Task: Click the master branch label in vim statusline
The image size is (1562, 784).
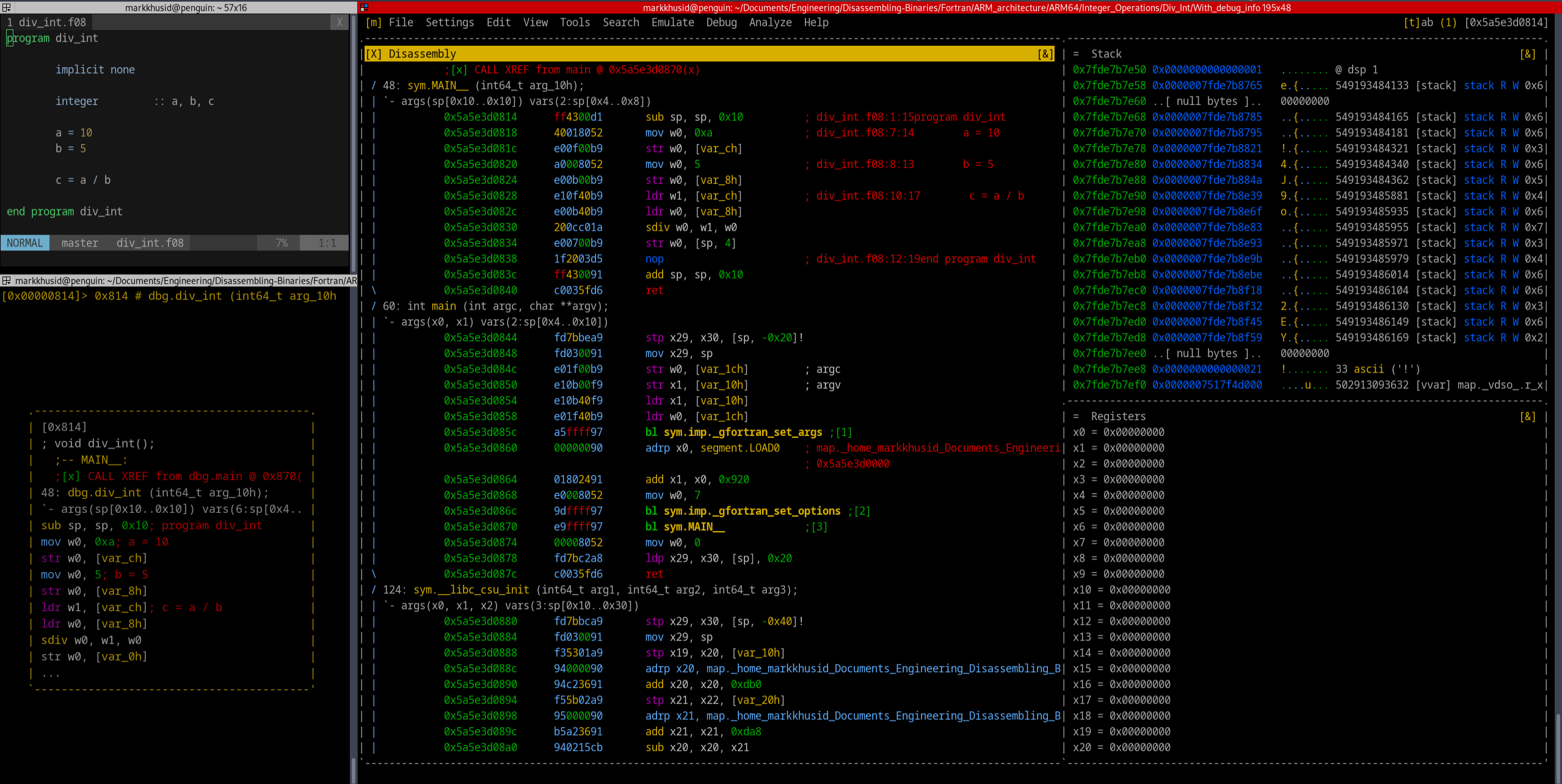Action: click(80, 243)
